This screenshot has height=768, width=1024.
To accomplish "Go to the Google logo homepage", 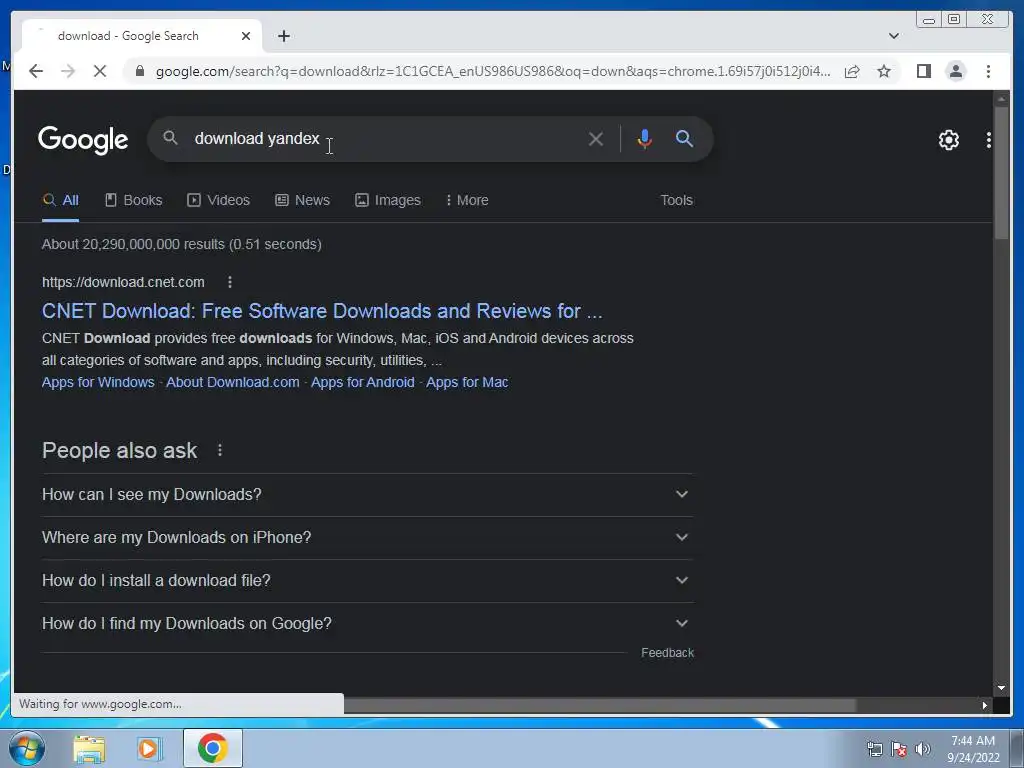I will pos(83,140).
